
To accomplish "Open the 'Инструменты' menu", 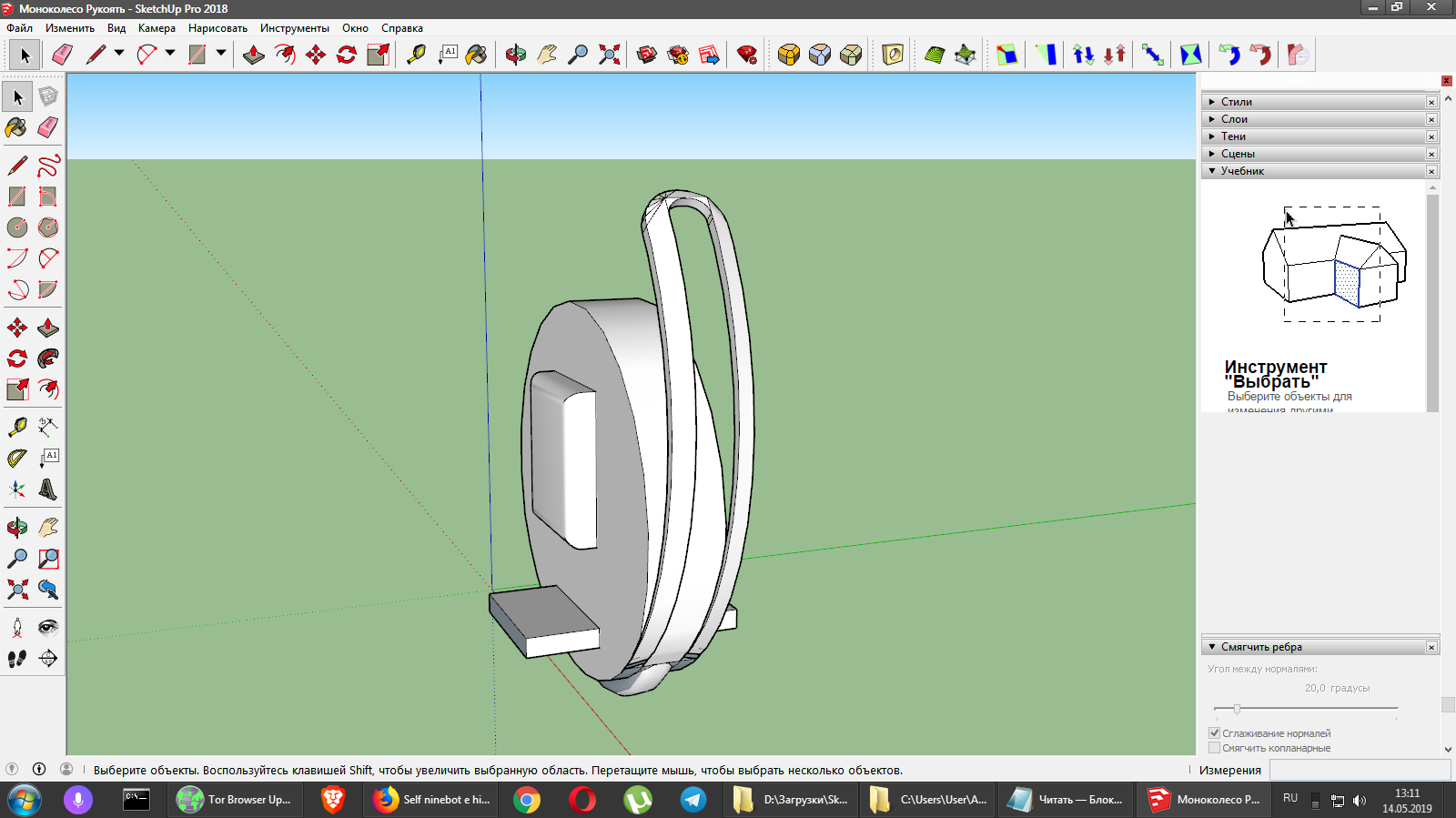I will click(x=294, y=28).
